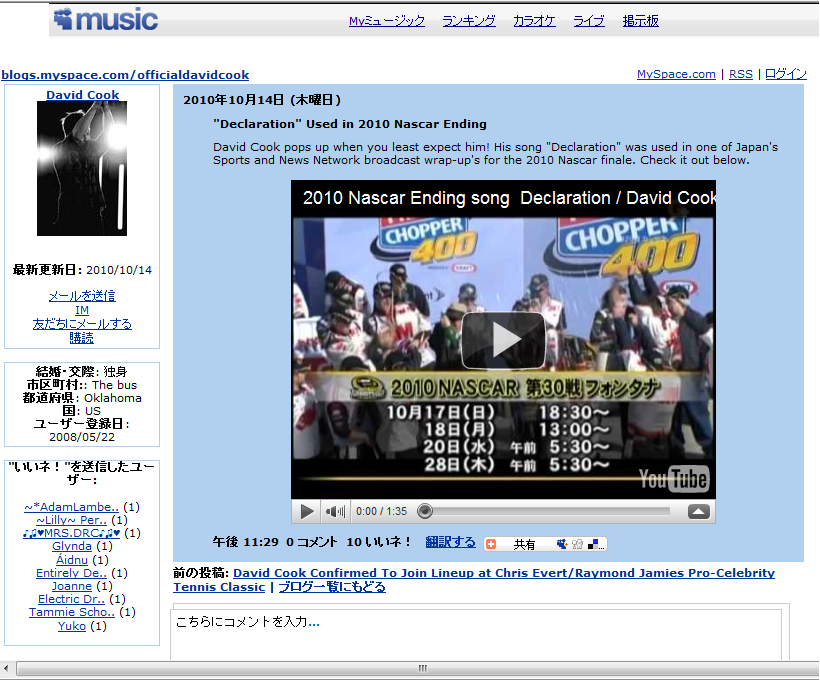Click the 共有 share button
The image size is (820, 680).
pos(523,544)
